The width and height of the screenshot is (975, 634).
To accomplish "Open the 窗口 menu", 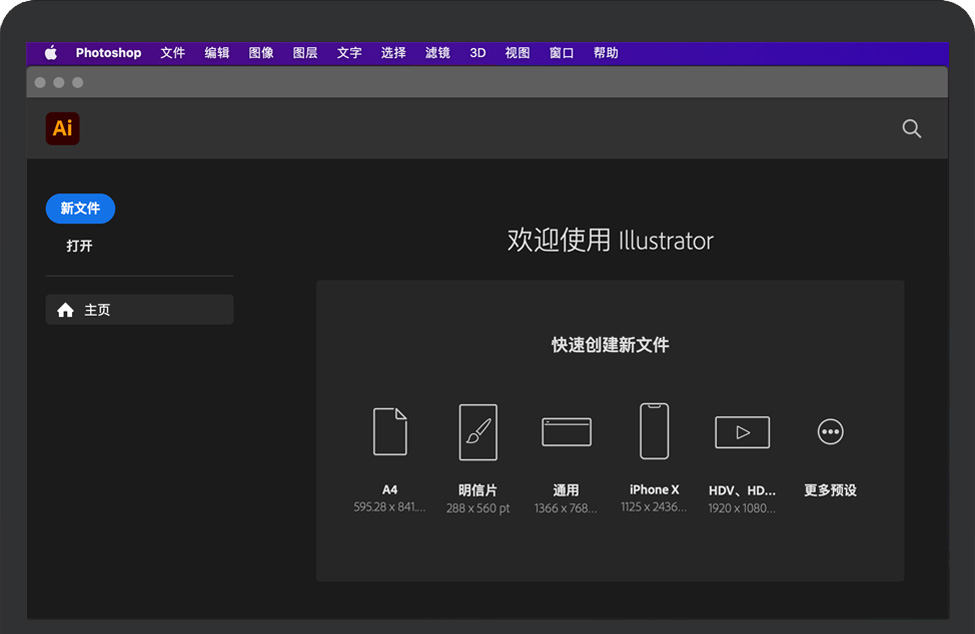I will [x=561, y=53].
